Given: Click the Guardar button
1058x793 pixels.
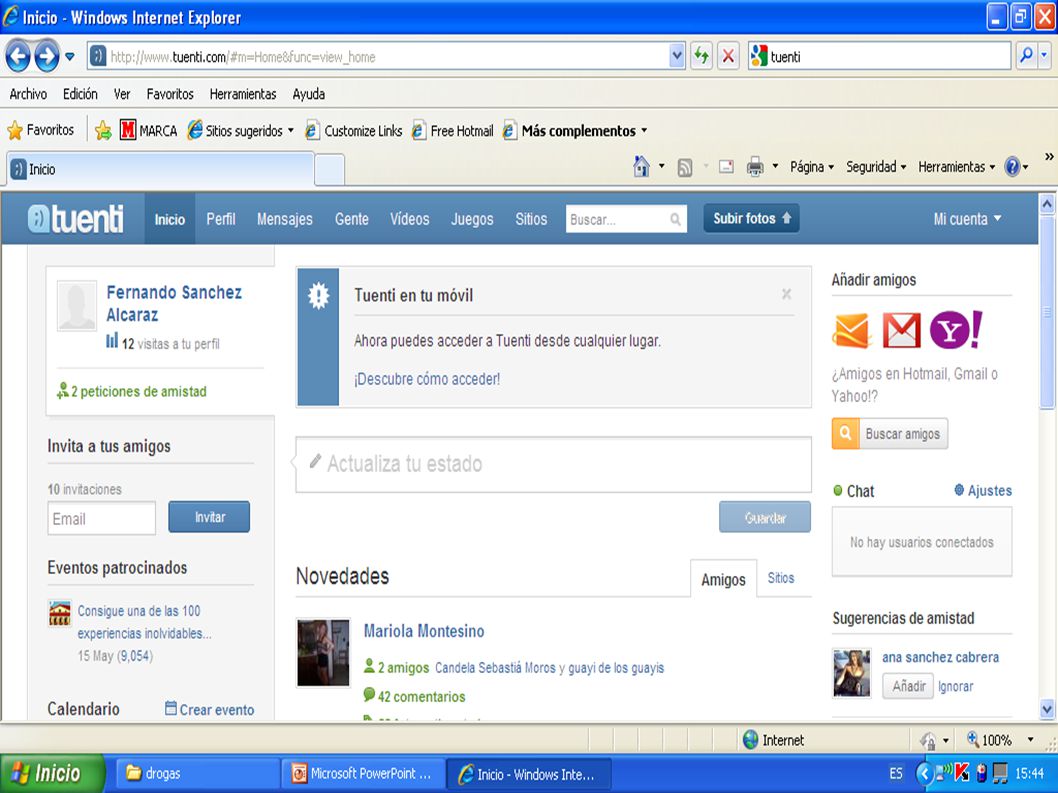Looking at the screenshot, I should pyautogui.click(x=765, y=518).
